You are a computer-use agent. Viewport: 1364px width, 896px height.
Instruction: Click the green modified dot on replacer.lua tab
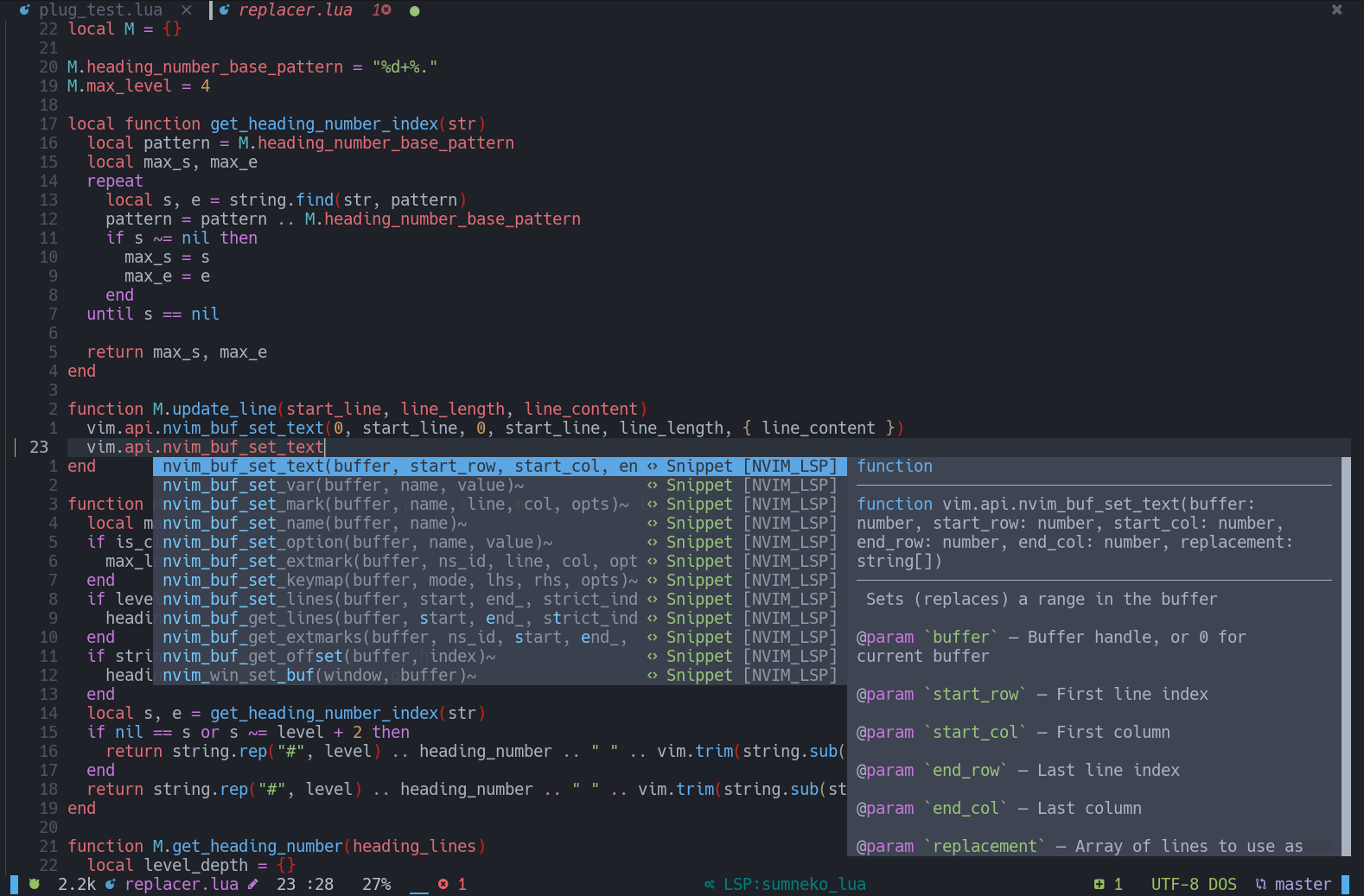click(415, 11)
